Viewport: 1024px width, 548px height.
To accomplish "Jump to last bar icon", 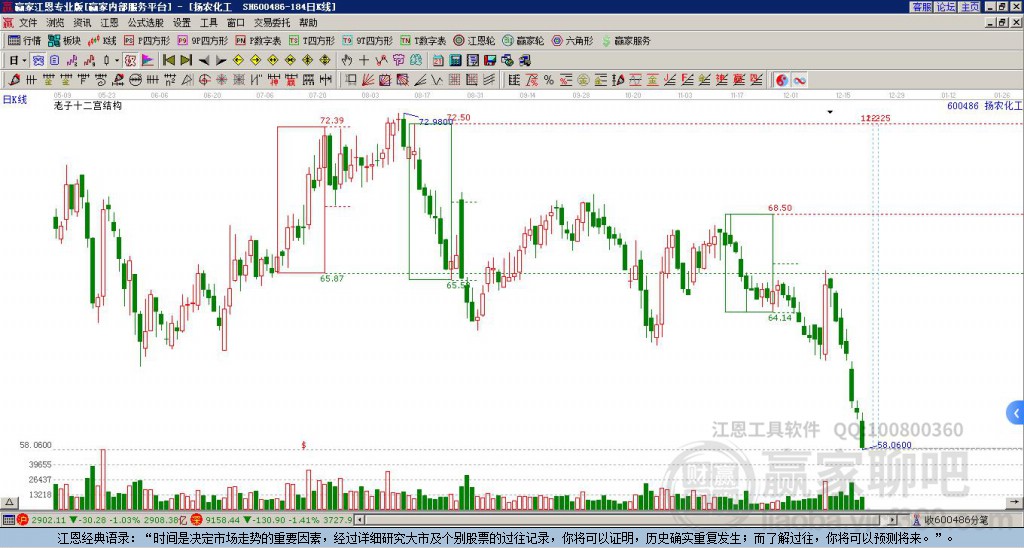I will point(186,60).
